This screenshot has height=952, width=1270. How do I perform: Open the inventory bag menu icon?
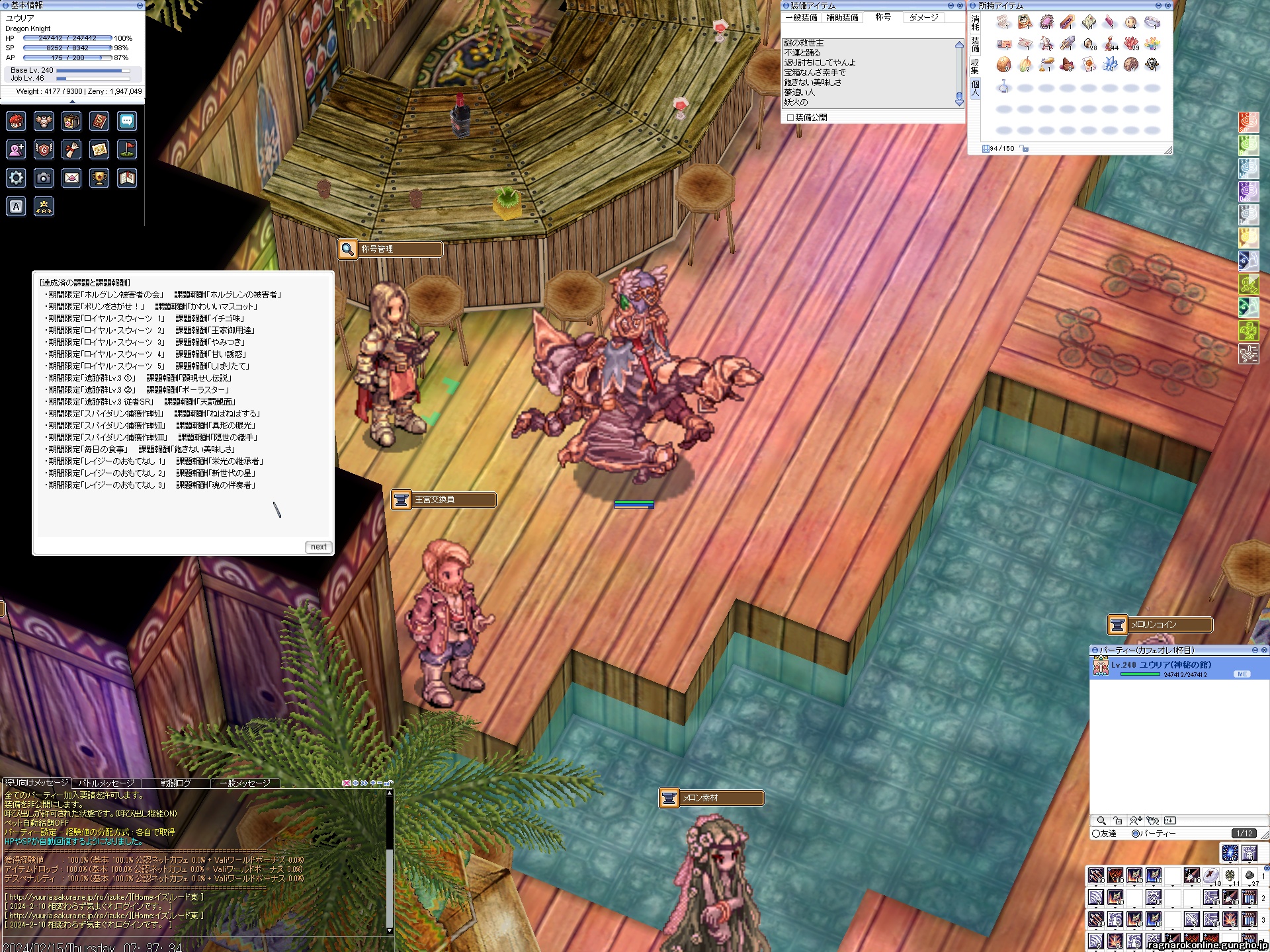click(x=71, y=121)
